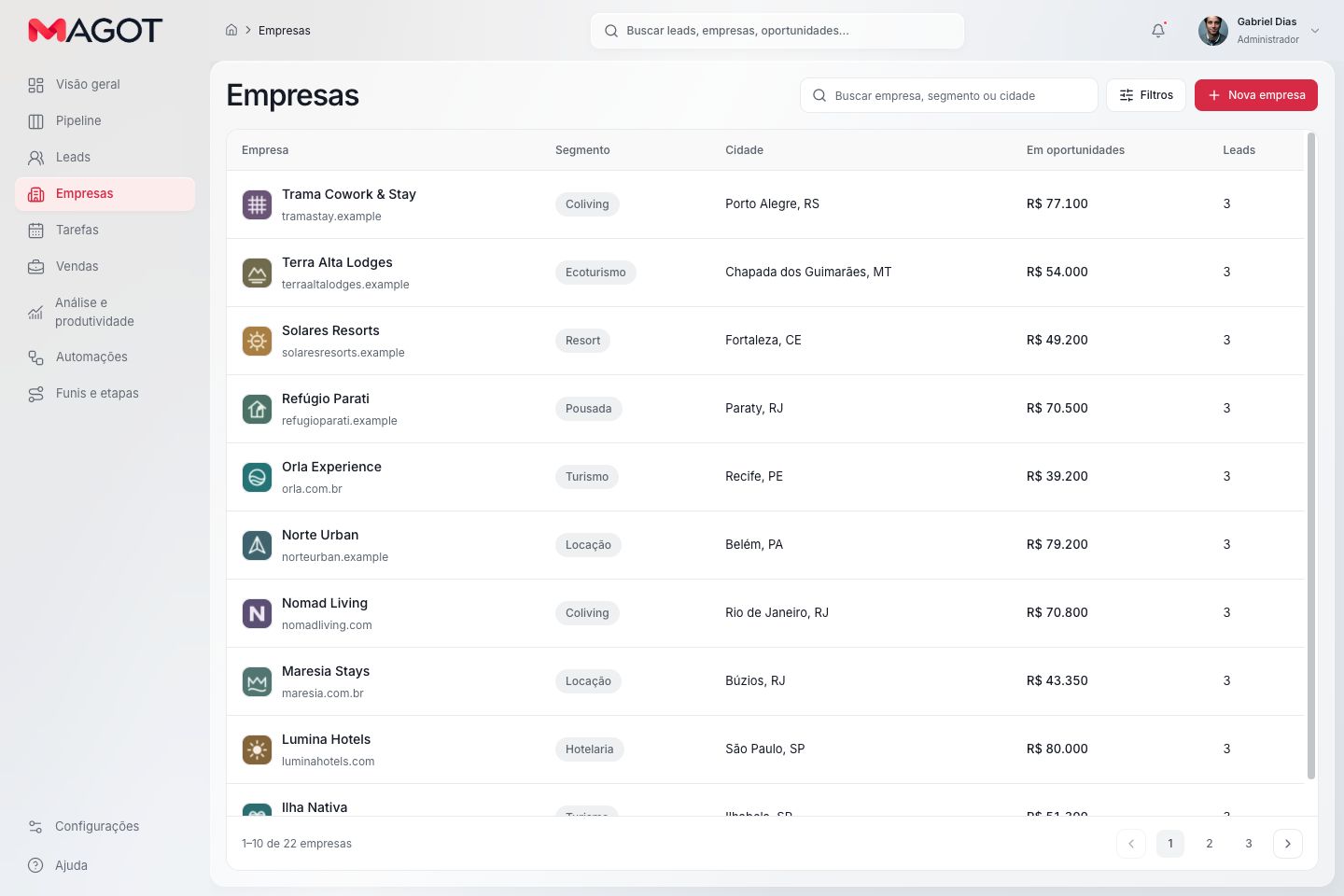Go to next page arrow

[x=1288, y=844]
